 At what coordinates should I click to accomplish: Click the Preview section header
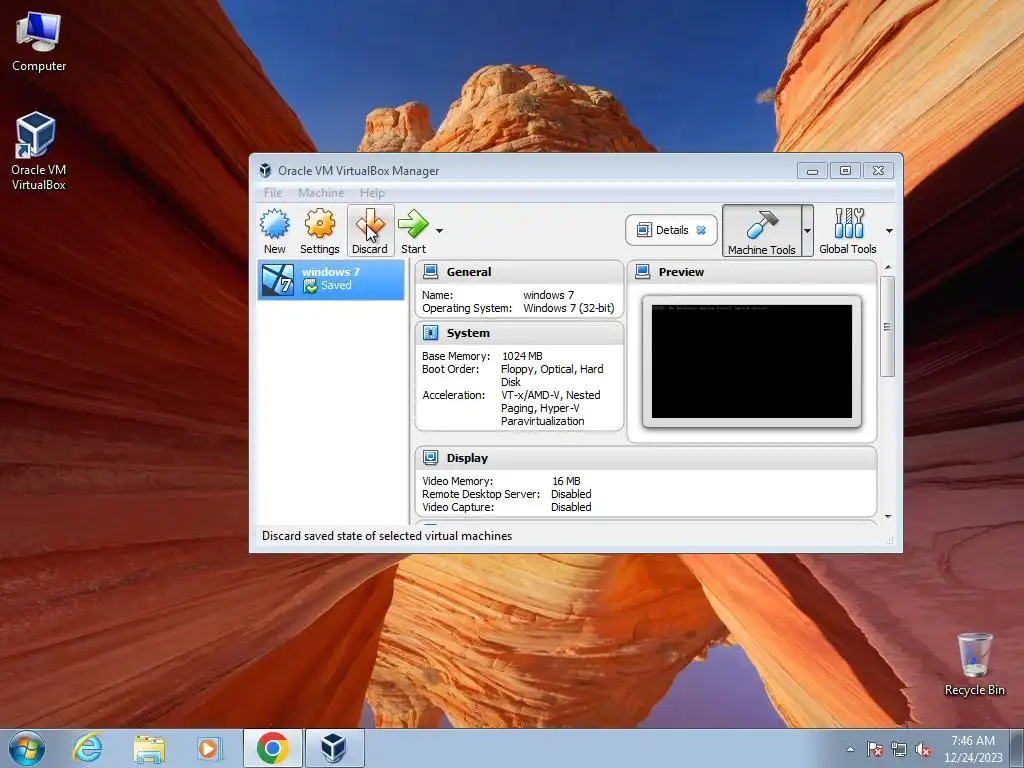tap(752, 272)
